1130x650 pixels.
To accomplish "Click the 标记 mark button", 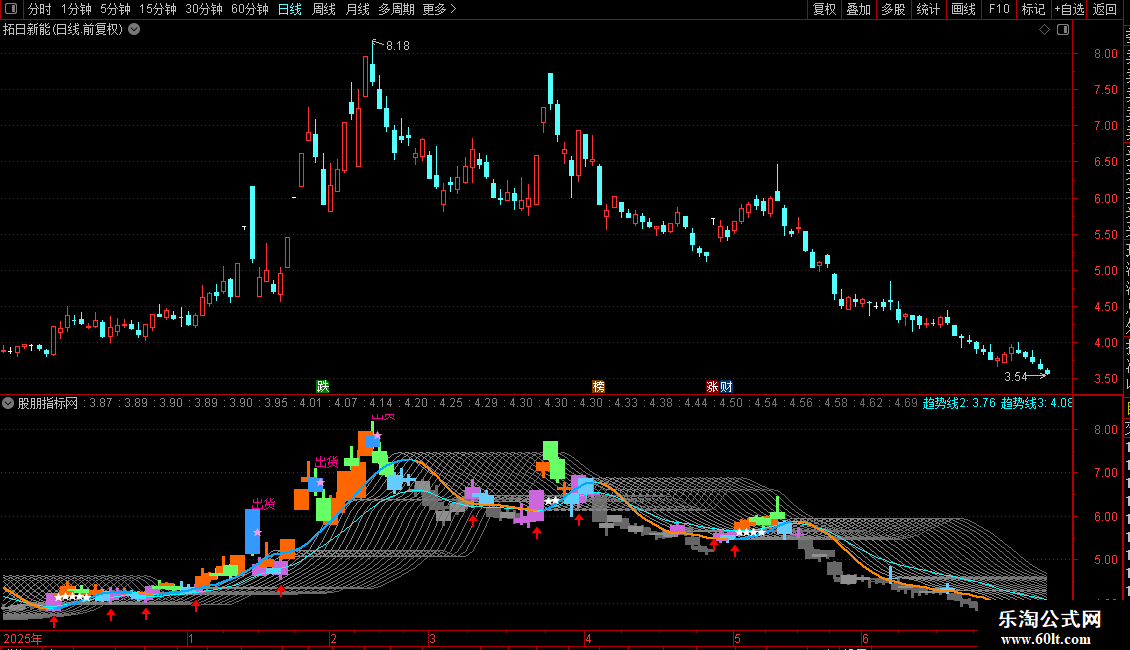I will [x=1033, y=9].
